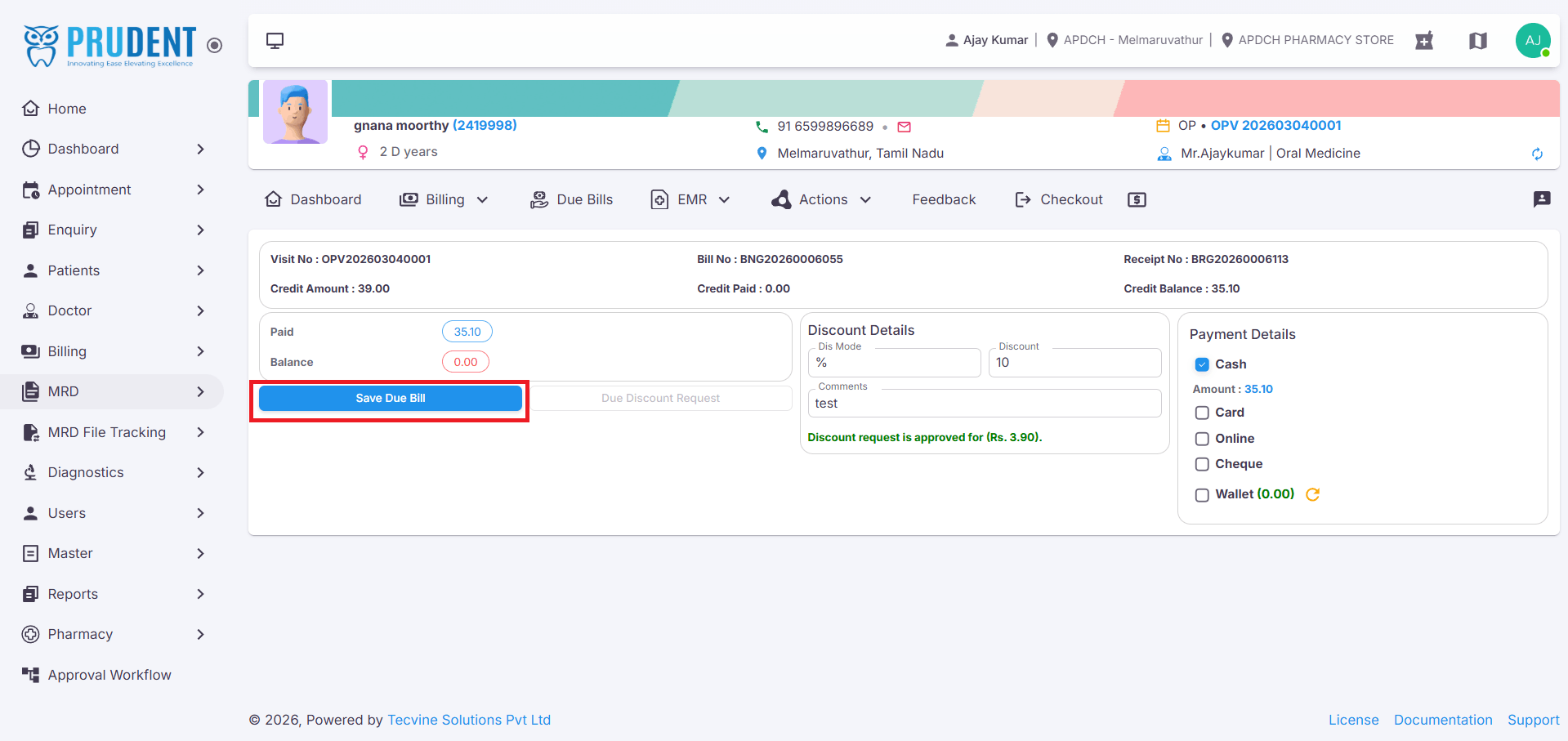Go to Home in sidebar

click(67, 109)
